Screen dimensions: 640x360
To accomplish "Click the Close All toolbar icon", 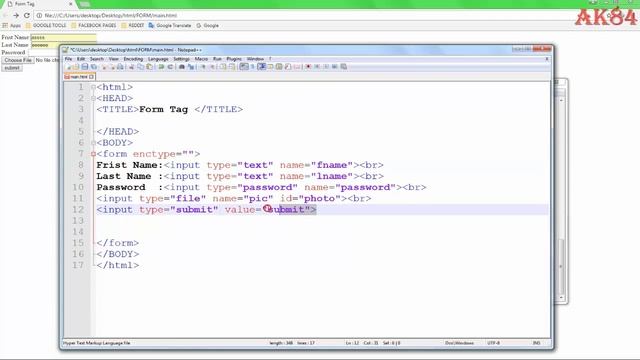I will (112, 67).
